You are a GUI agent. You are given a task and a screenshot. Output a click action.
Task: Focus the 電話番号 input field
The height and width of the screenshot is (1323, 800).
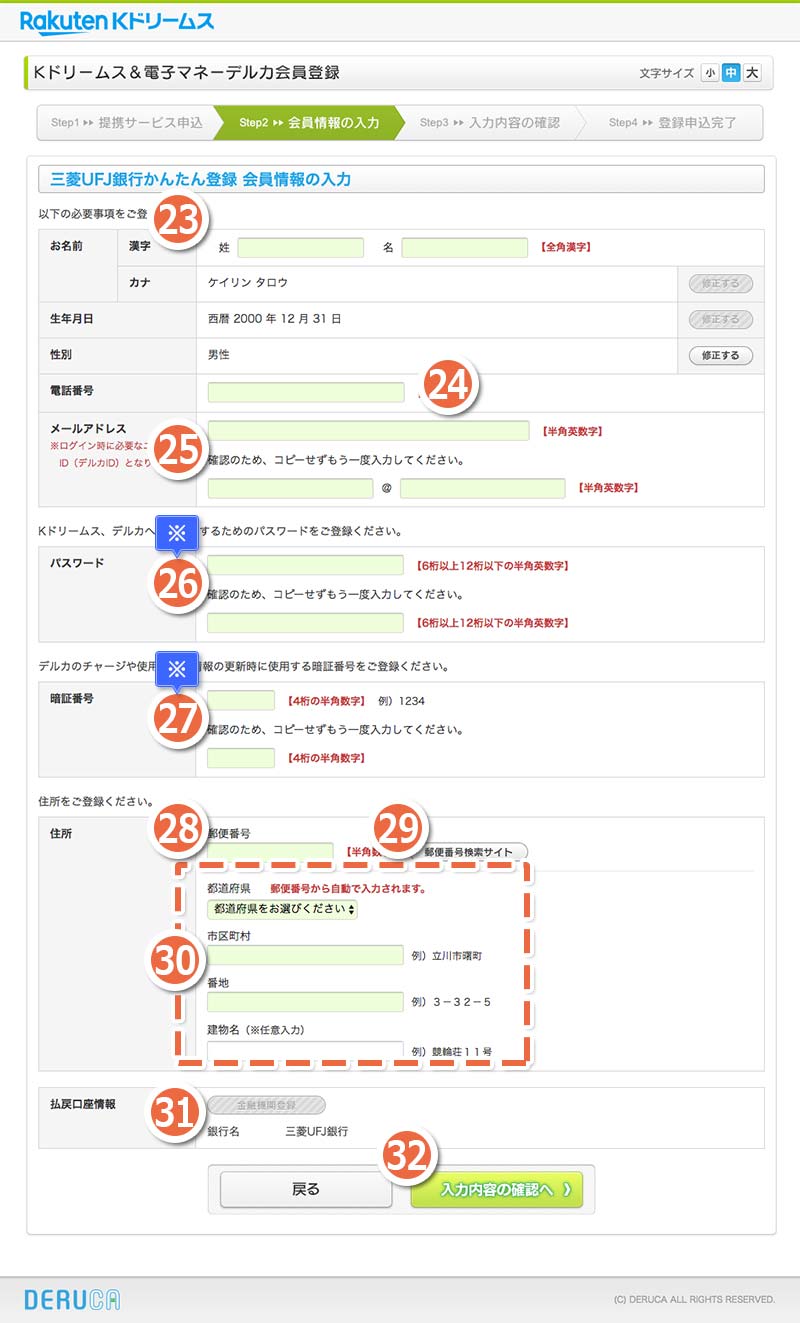click(306, 392)
